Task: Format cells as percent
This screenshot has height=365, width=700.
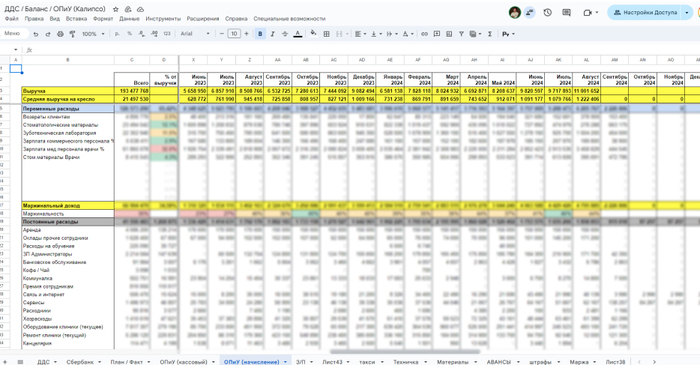Action: click(129, 34)
